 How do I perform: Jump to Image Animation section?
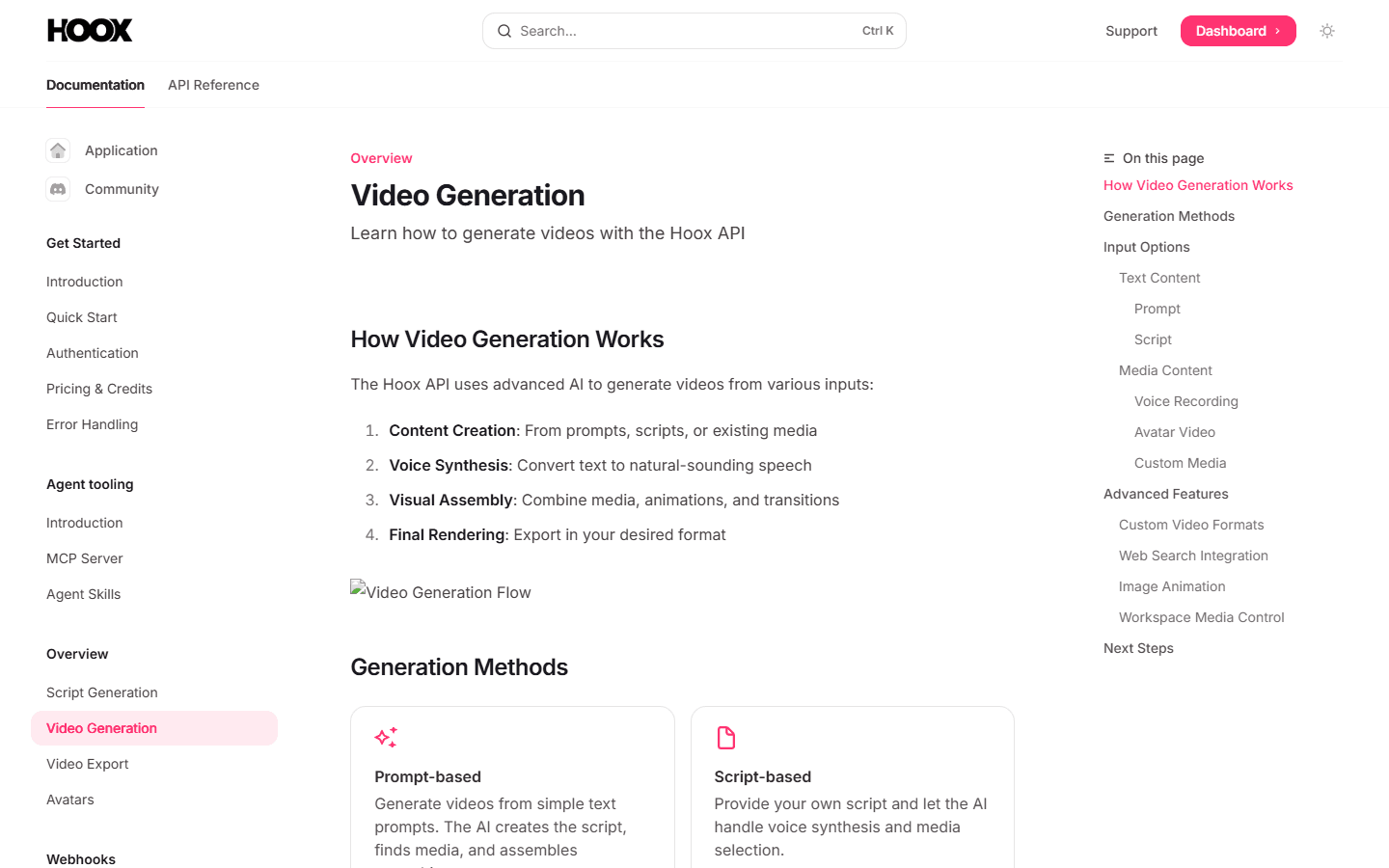1172,586
